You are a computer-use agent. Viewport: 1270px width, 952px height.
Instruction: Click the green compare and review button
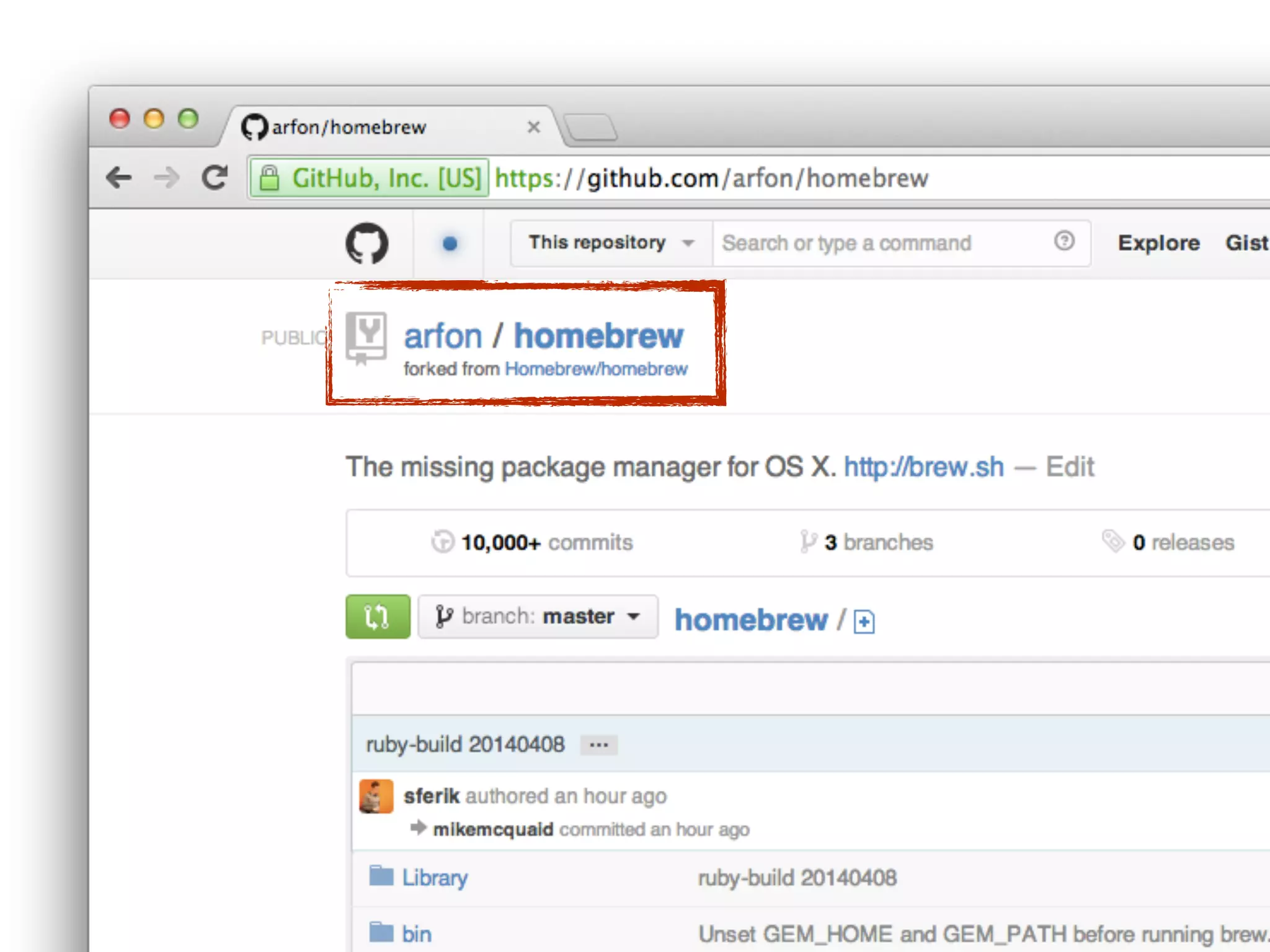point(377,617)
